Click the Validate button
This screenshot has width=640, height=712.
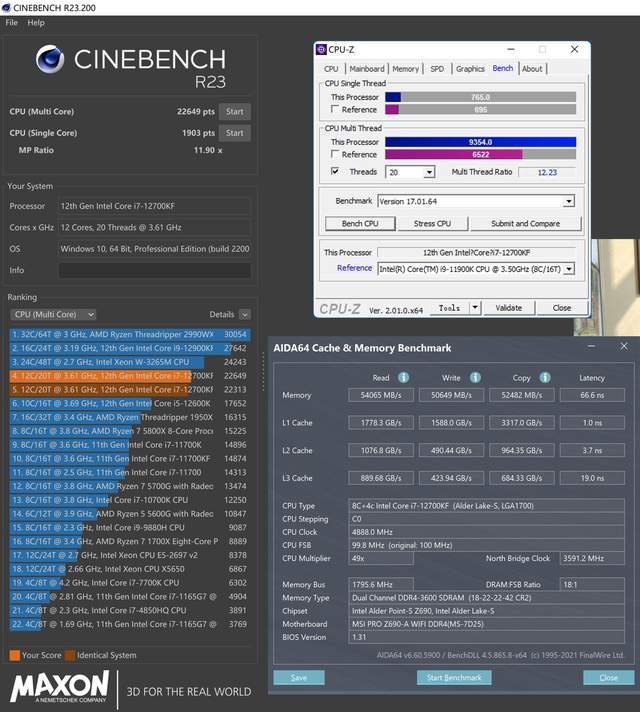[509, 308]
